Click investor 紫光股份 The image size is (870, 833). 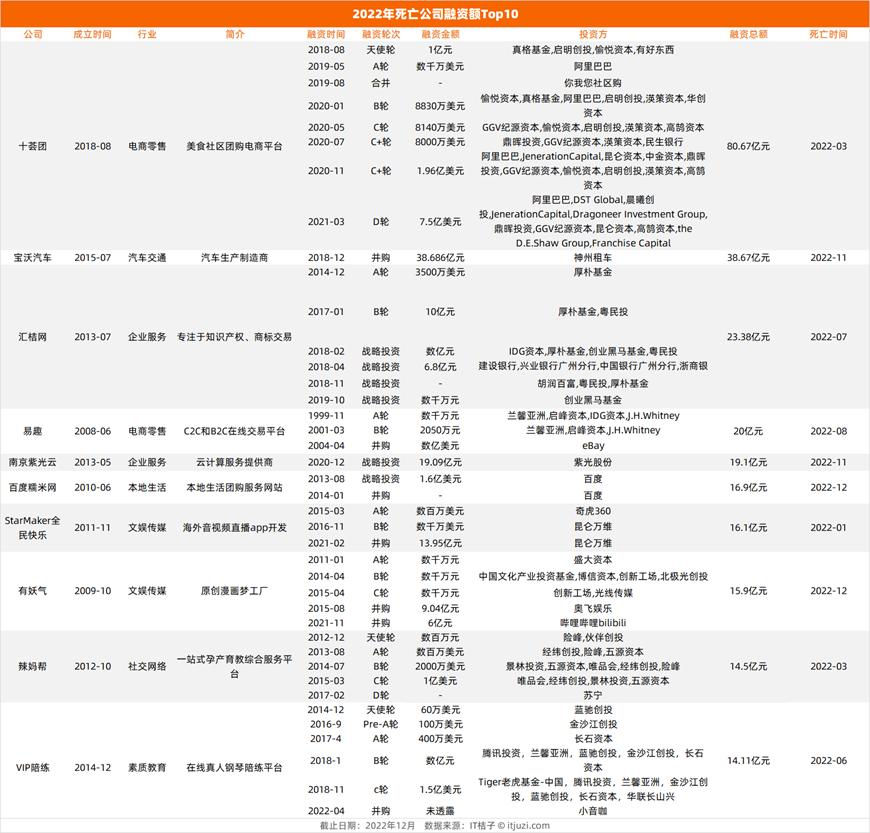click(593, 462)
